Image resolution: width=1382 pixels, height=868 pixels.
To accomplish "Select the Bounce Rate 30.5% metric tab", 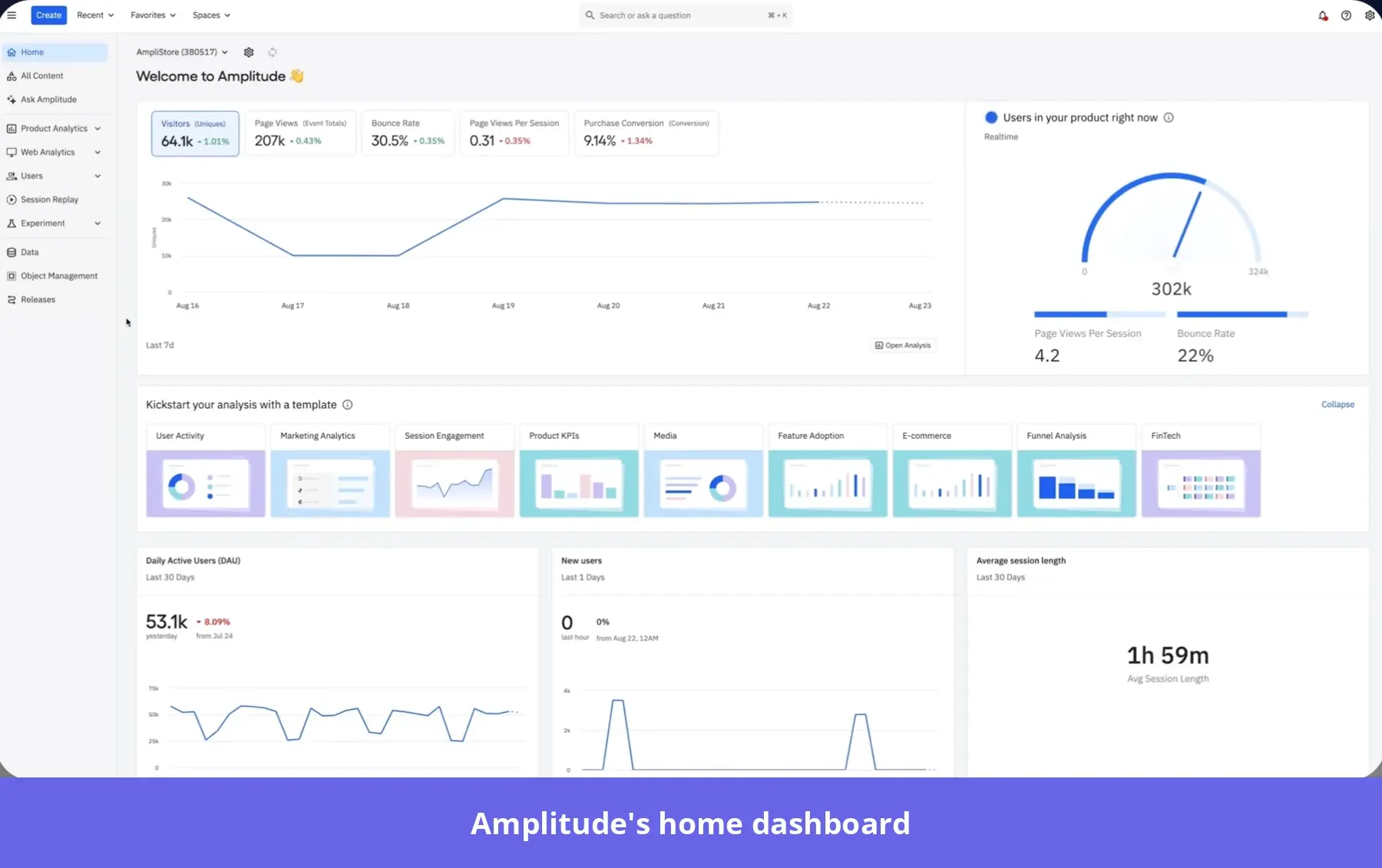I will click(408, 134).
